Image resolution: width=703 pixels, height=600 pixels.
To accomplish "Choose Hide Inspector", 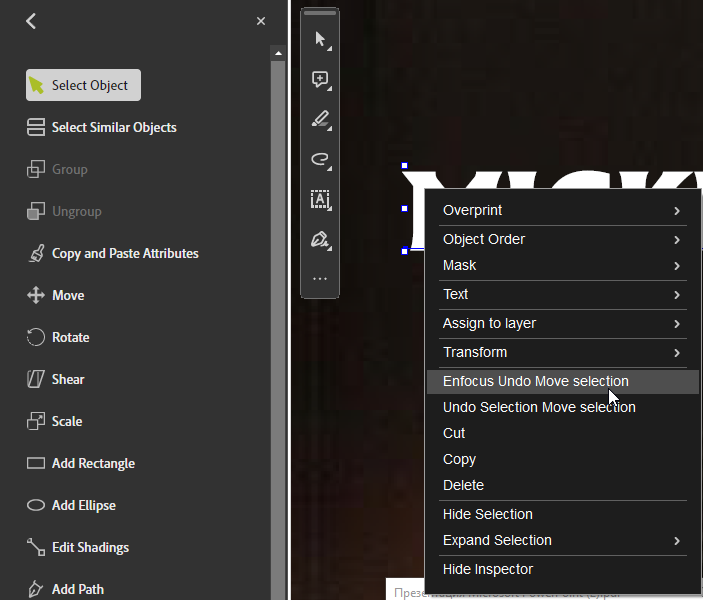I will tap(563, 570).
